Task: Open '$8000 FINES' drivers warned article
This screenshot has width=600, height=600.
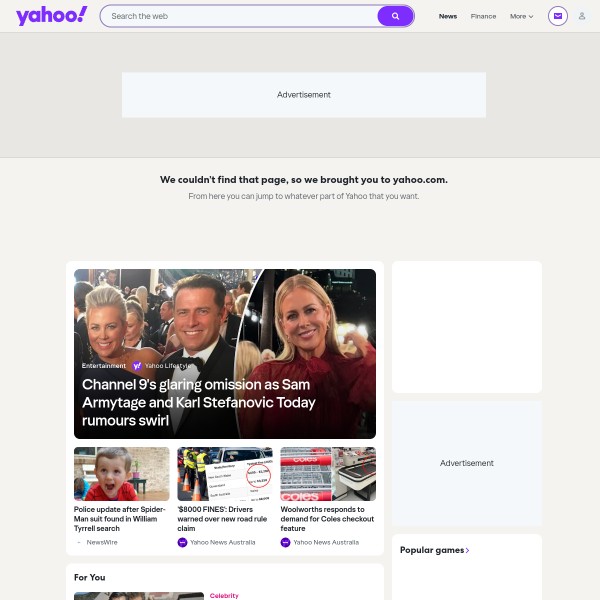Action: tap(222, 519)
